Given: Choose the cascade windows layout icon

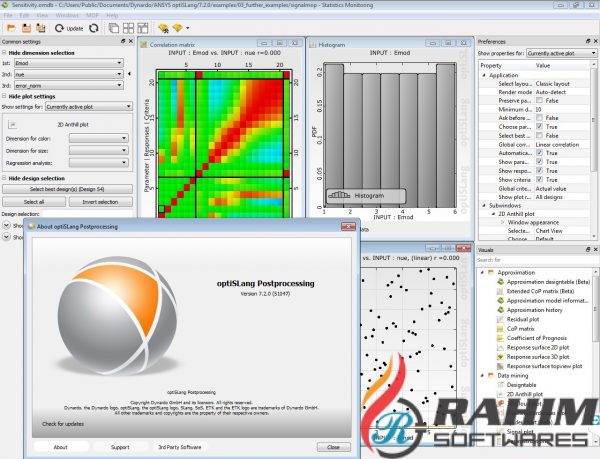Looking at the screenshot, I should tap(114, 28).
